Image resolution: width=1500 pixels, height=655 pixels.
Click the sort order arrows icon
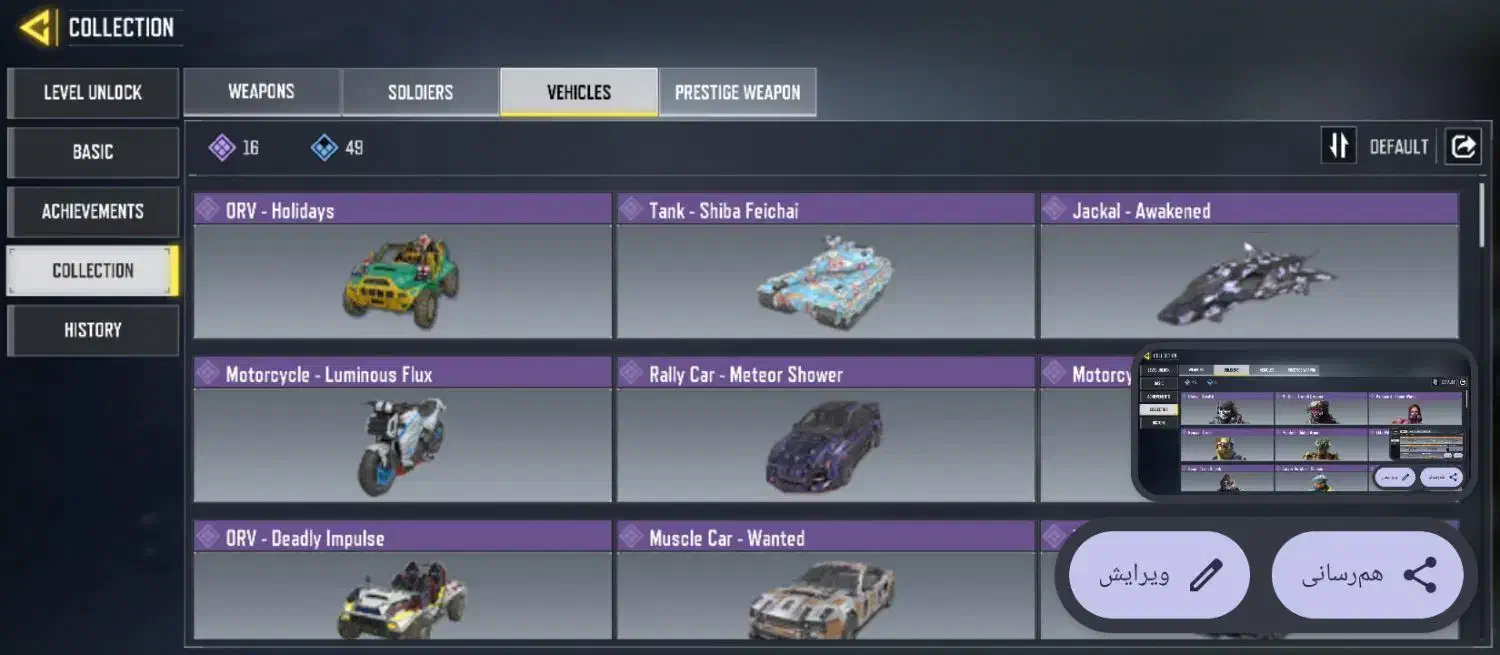pyautogui.click(x=1338, y=146)
